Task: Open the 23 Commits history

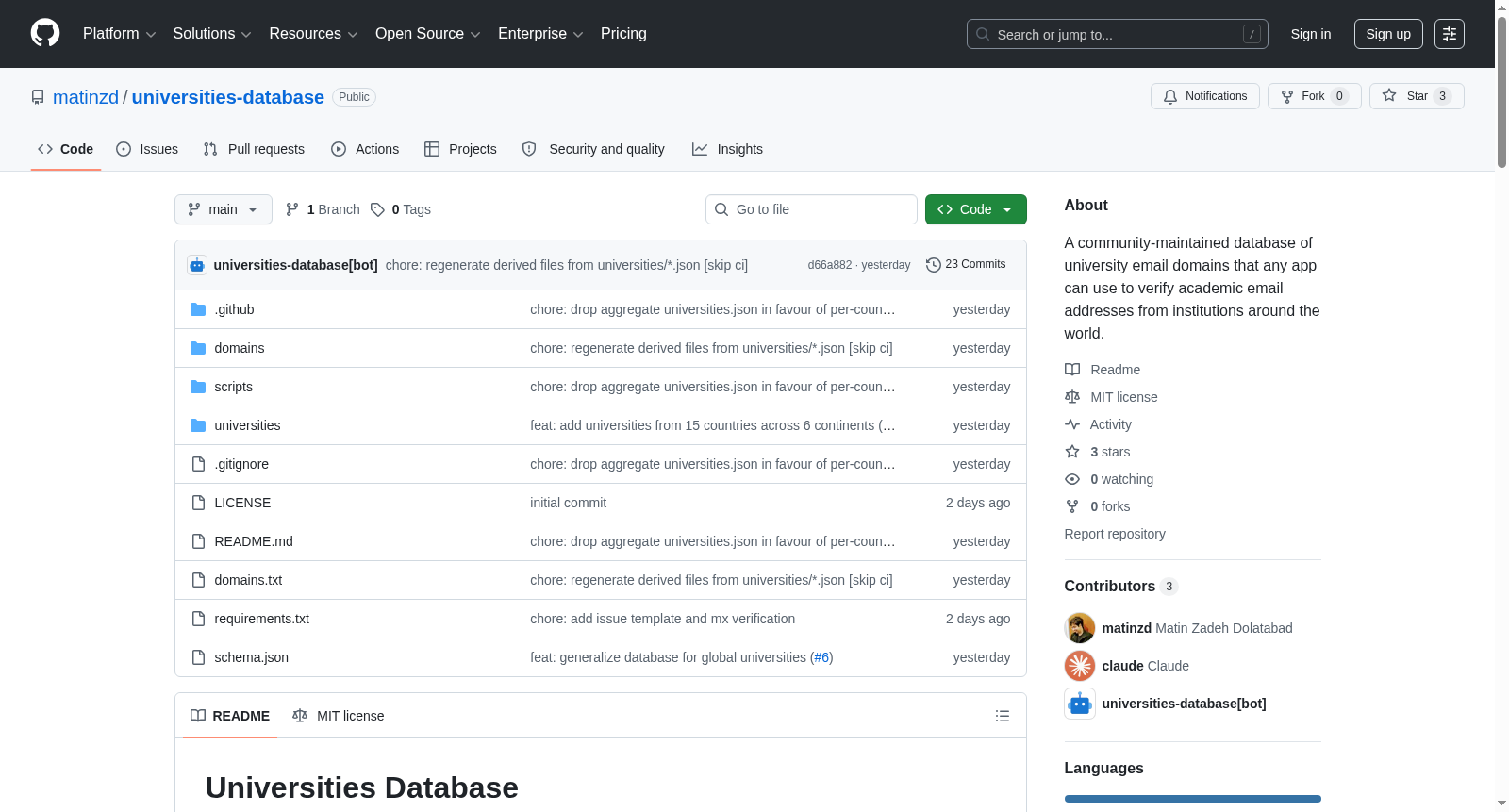Action: [x=966, y=264]
